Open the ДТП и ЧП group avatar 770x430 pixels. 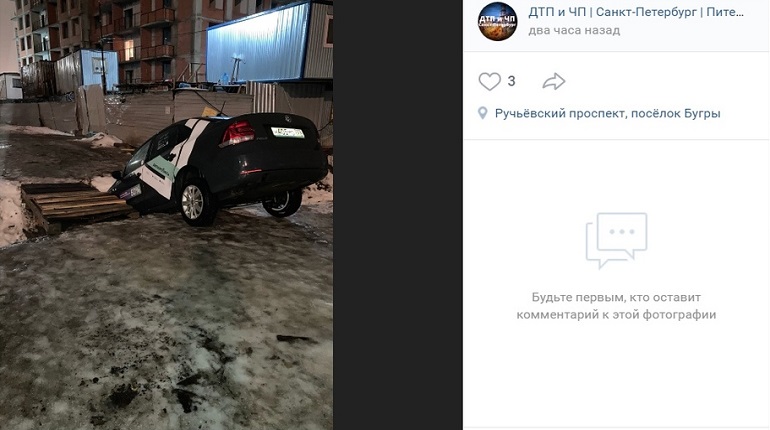click(x=497, y=21)
